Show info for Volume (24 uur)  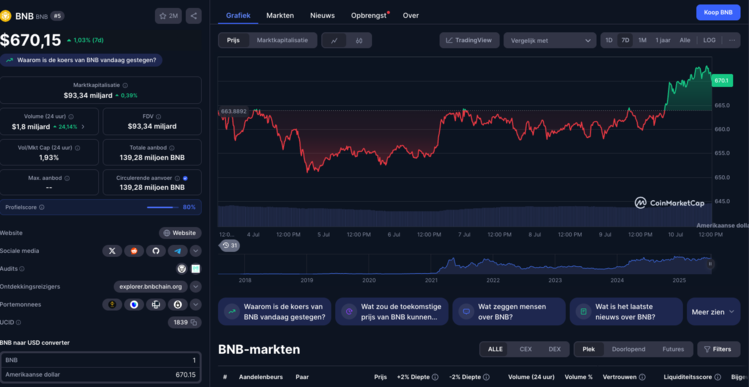71,116
